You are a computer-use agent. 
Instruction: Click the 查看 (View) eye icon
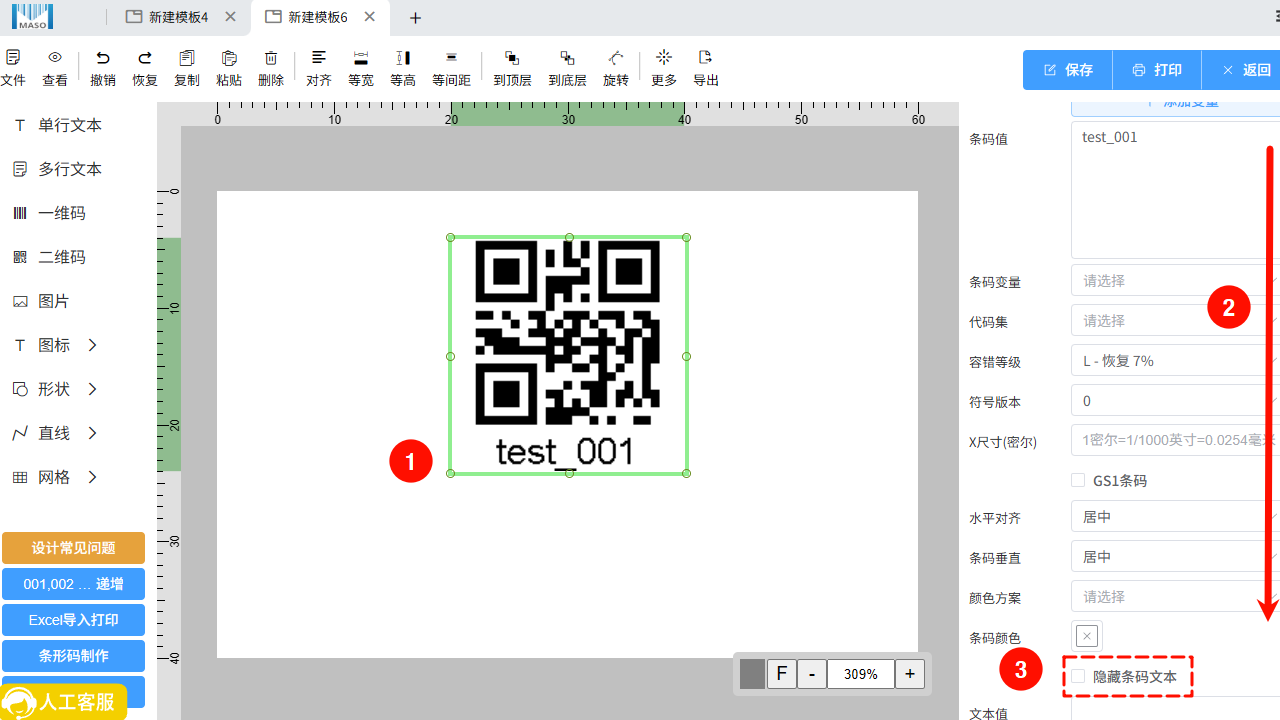pyautogui.click(x=55, y=68)
